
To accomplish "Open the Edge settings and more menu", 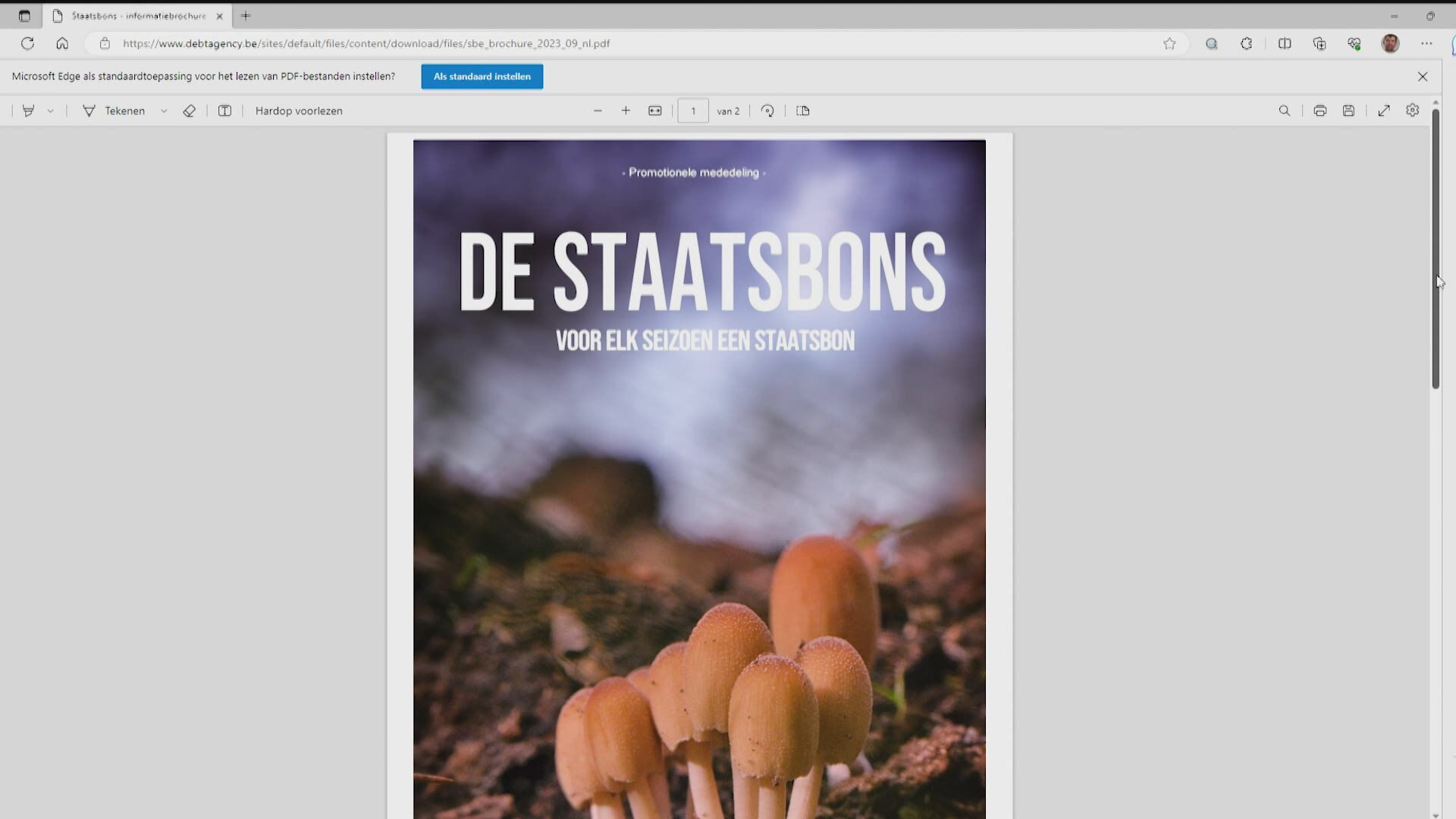I will pyautogui.click(x=1426, y=43).
